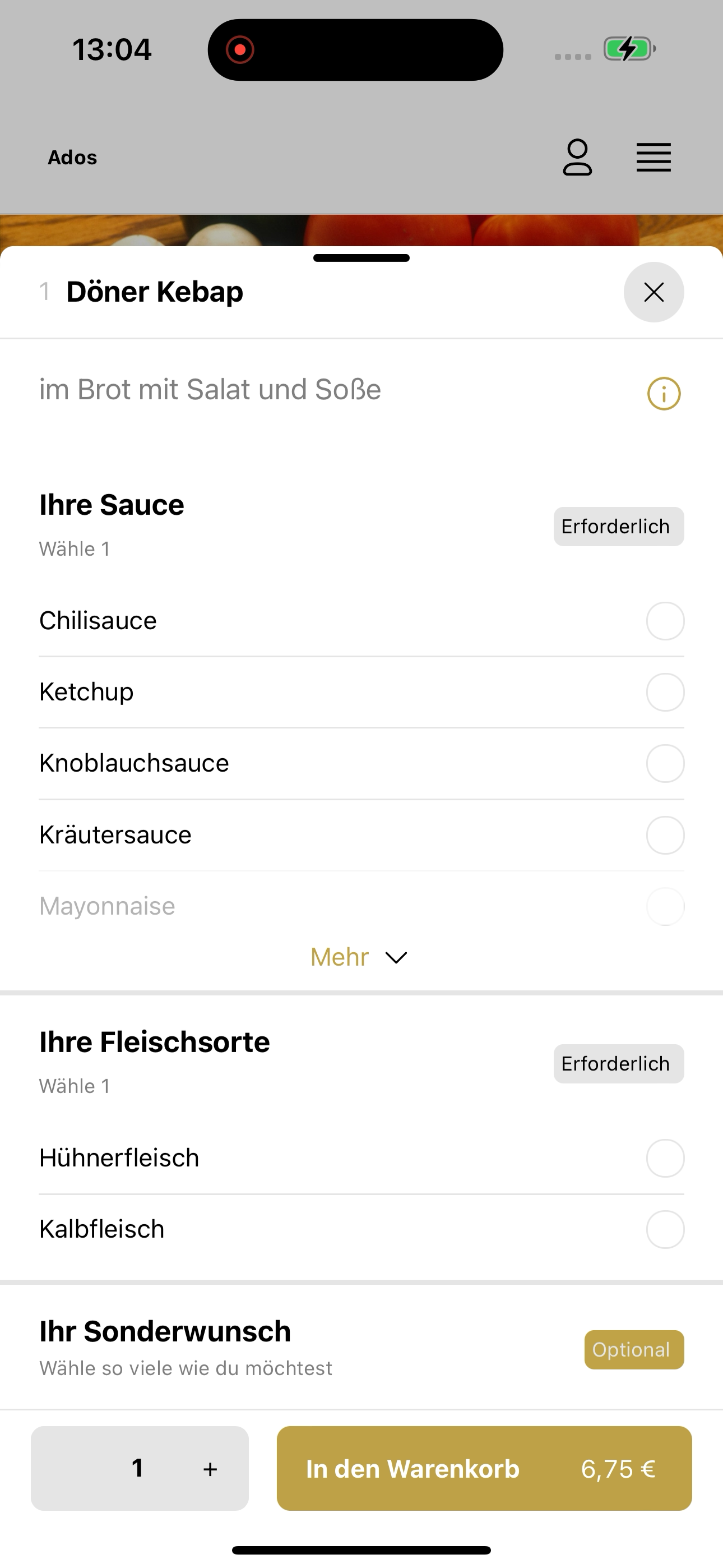
Task: Tap the product info icon
Action: 664,394
